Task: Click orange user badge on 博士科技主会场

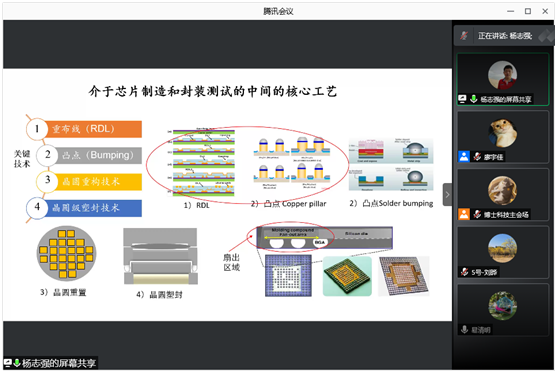Action: tap(464, 214)
